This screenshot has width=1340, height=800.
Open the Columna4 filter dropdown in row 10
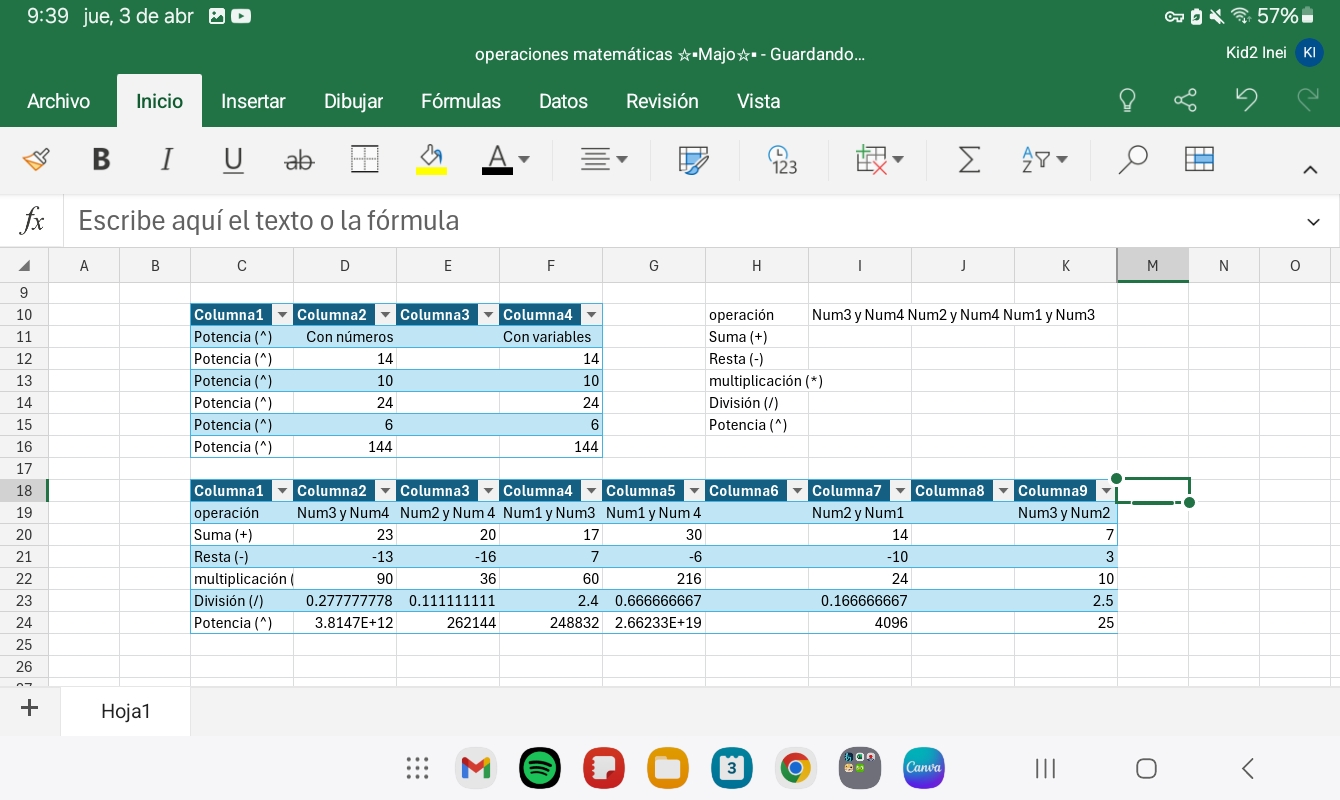pyautogui.click(x=591, y=315)
